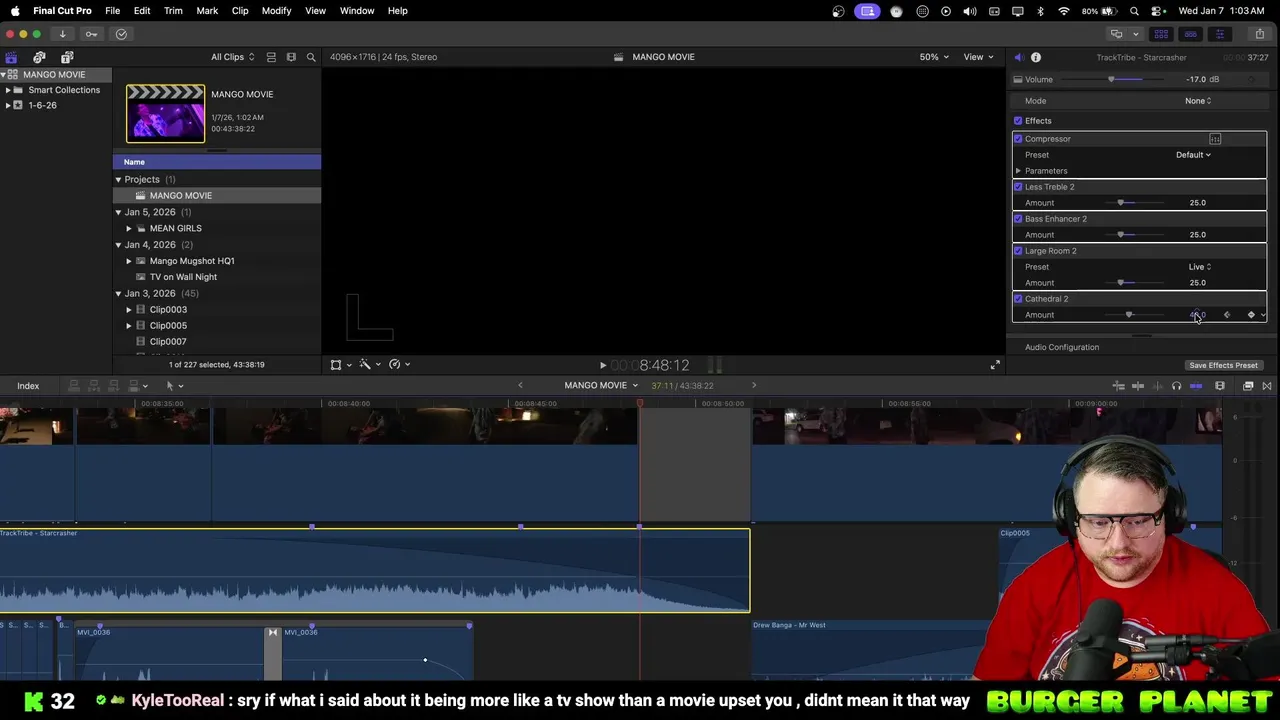Play the viewer with play button
Image resolution: width=1280 pixels, height=720 pixels.
602,366
